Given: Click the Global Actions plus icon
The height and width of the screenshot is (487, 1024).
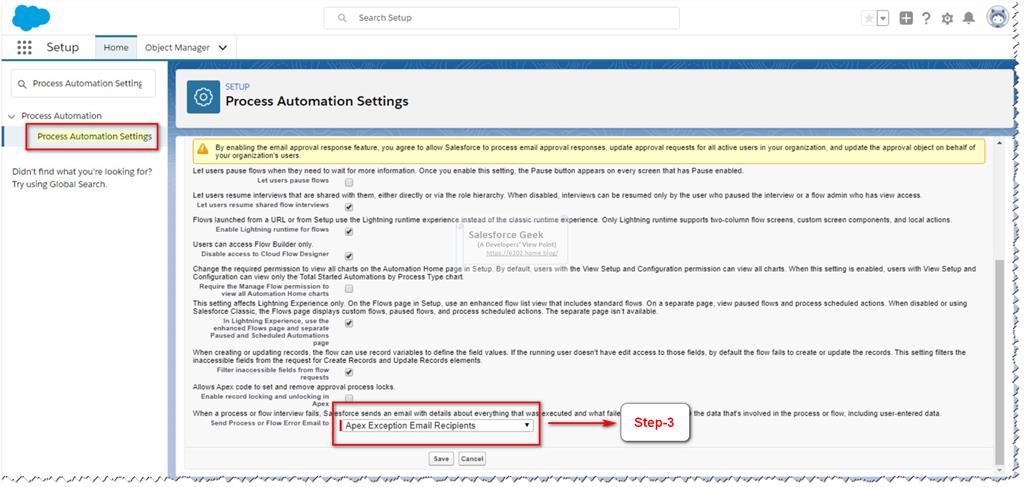Looking at the screenshot, I should (x=906, y=18).
